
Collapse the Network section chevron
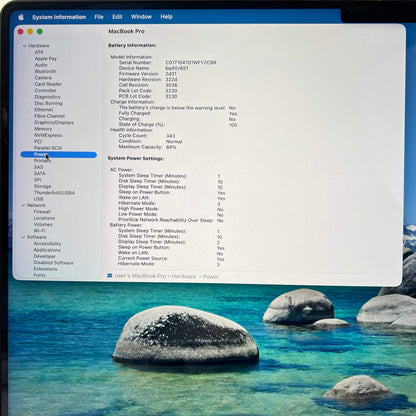[24, 205]
